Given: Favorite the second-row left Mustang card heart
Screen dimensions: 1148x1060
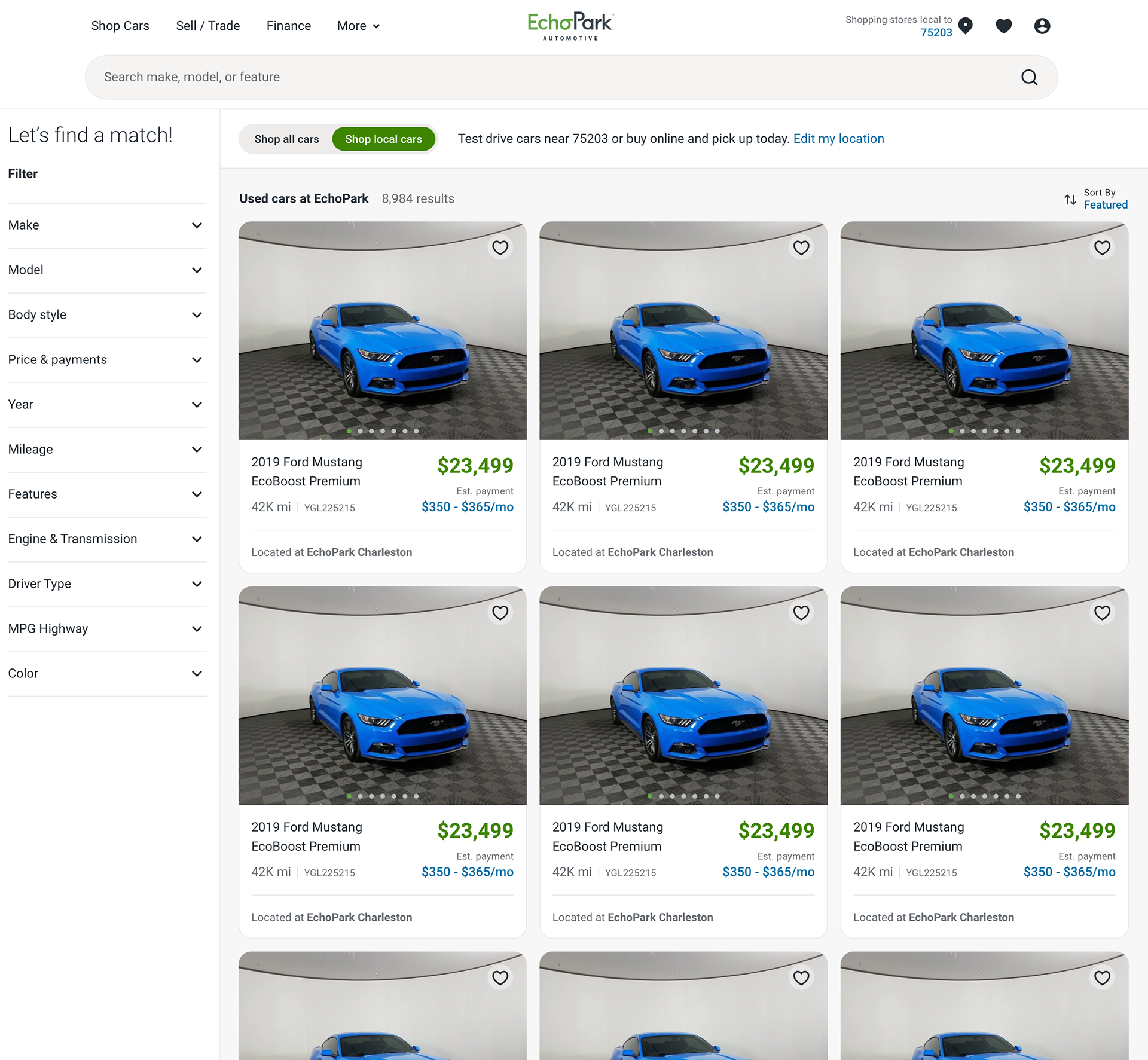Looking at the screenshot, I should click(500, 613).
